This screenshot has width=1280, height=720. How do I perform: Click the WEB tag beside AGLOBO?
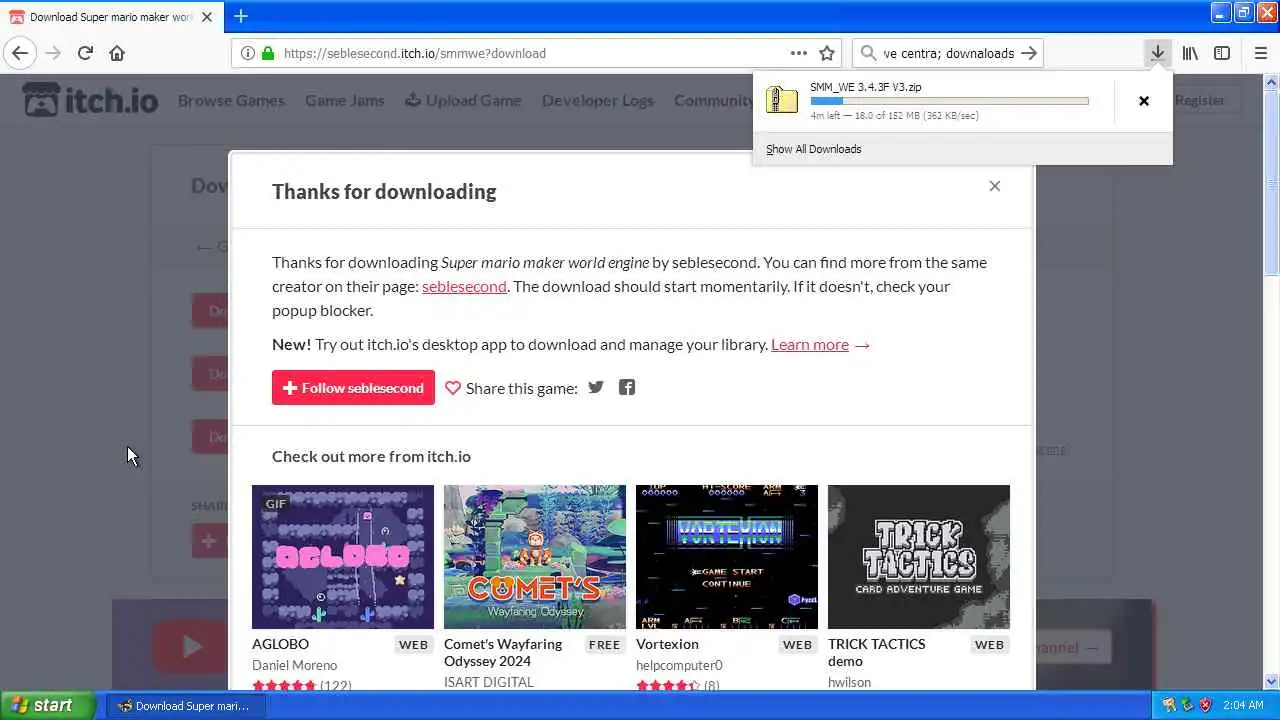tap(413, 645)
